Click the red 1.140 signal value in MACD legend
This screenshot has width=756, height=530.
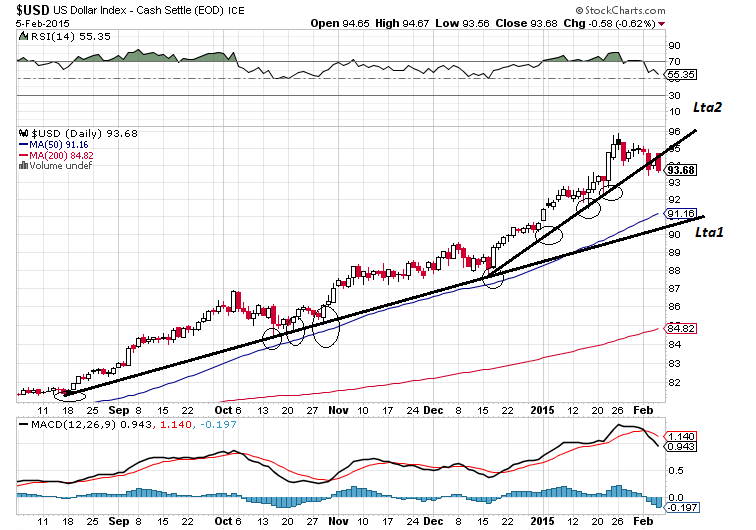click(x=176, y=424)
